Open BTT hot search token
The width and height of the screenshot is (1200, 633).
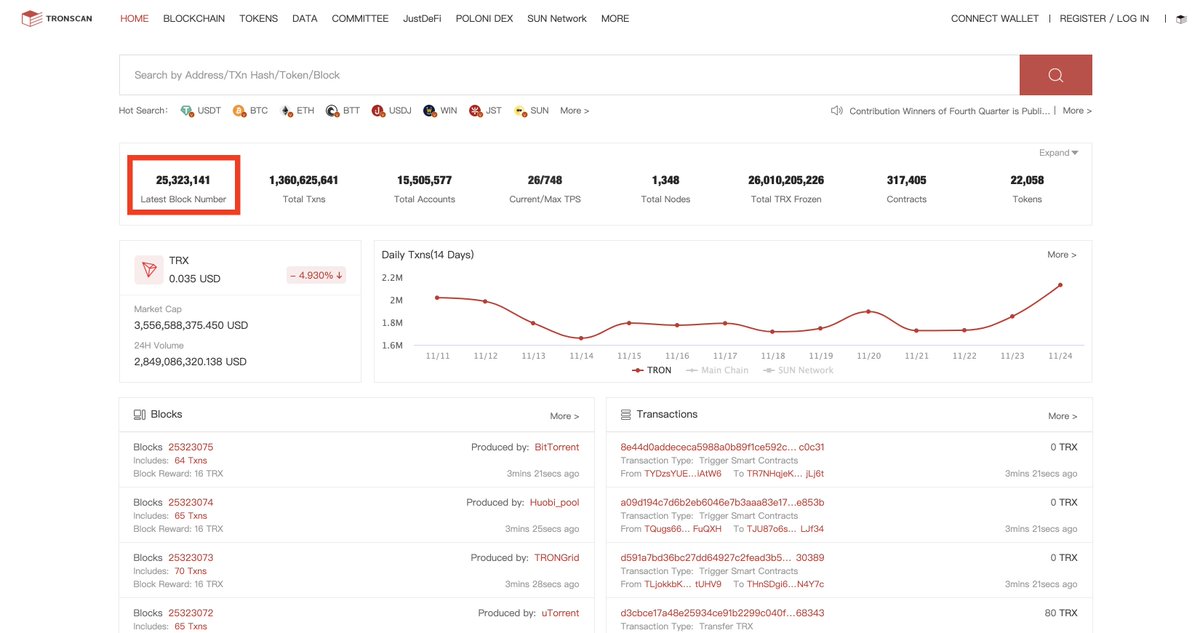pyautogui.click(x=342, y=111)
